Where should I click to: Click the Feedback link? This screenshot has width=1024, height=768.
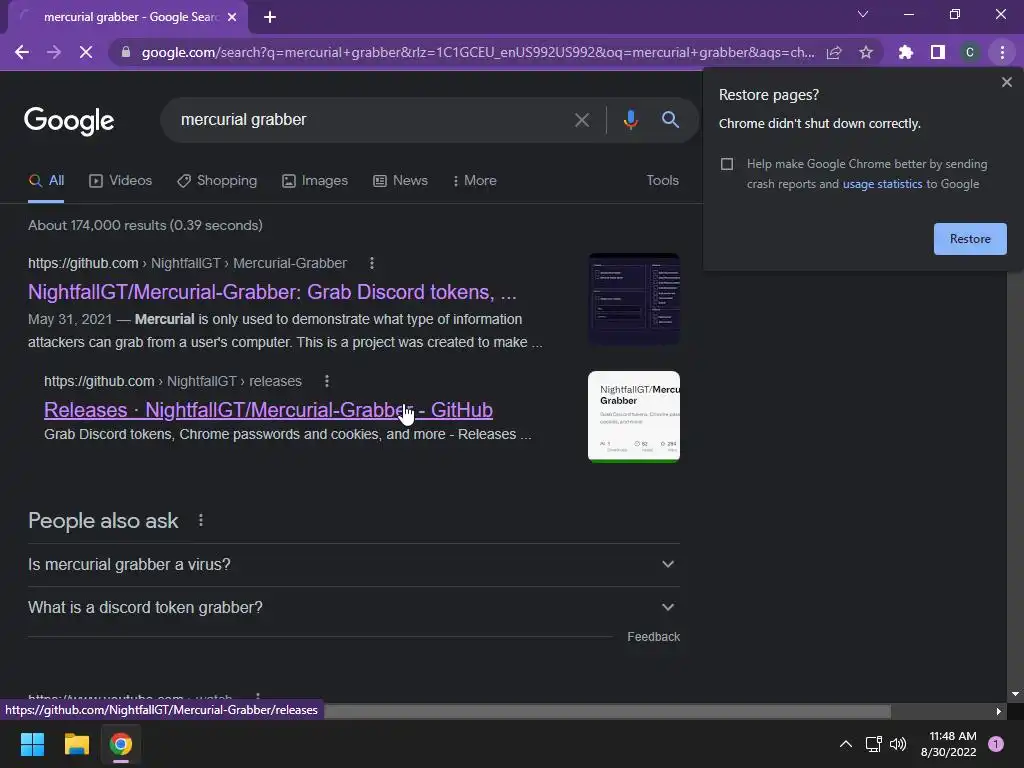(654, 637)
